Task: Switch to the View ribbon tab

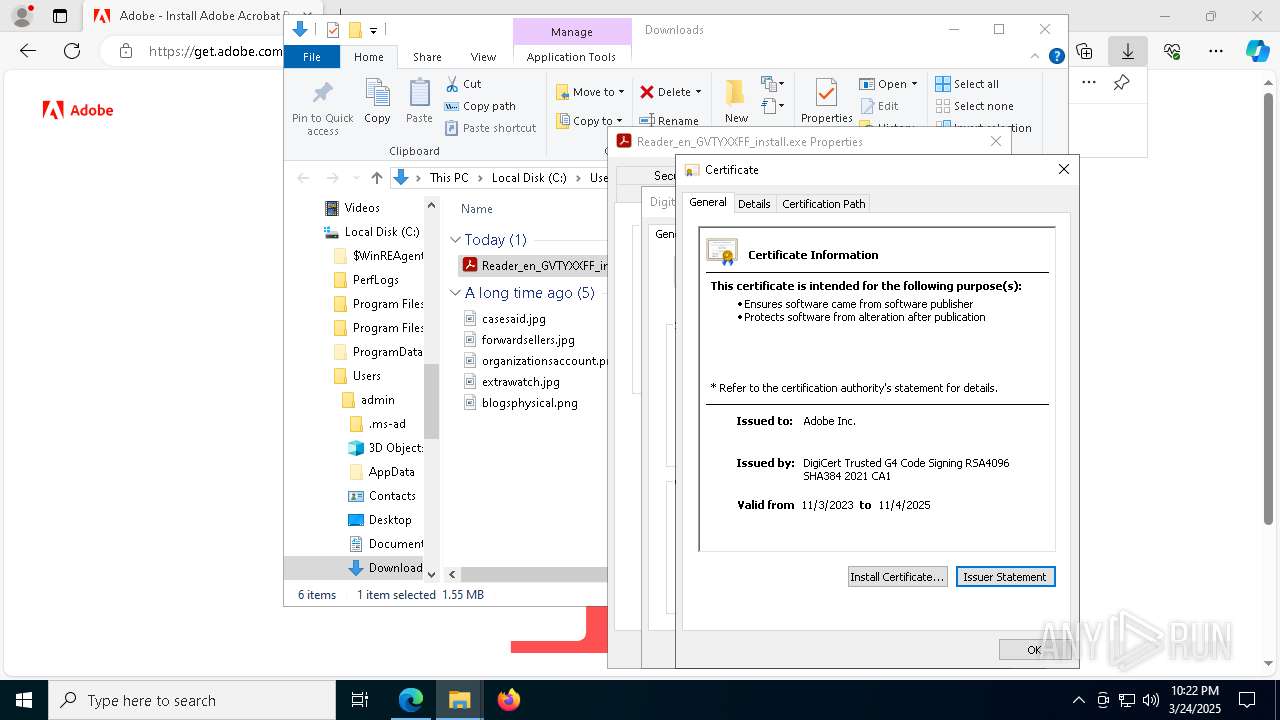Action: (483, 57)
